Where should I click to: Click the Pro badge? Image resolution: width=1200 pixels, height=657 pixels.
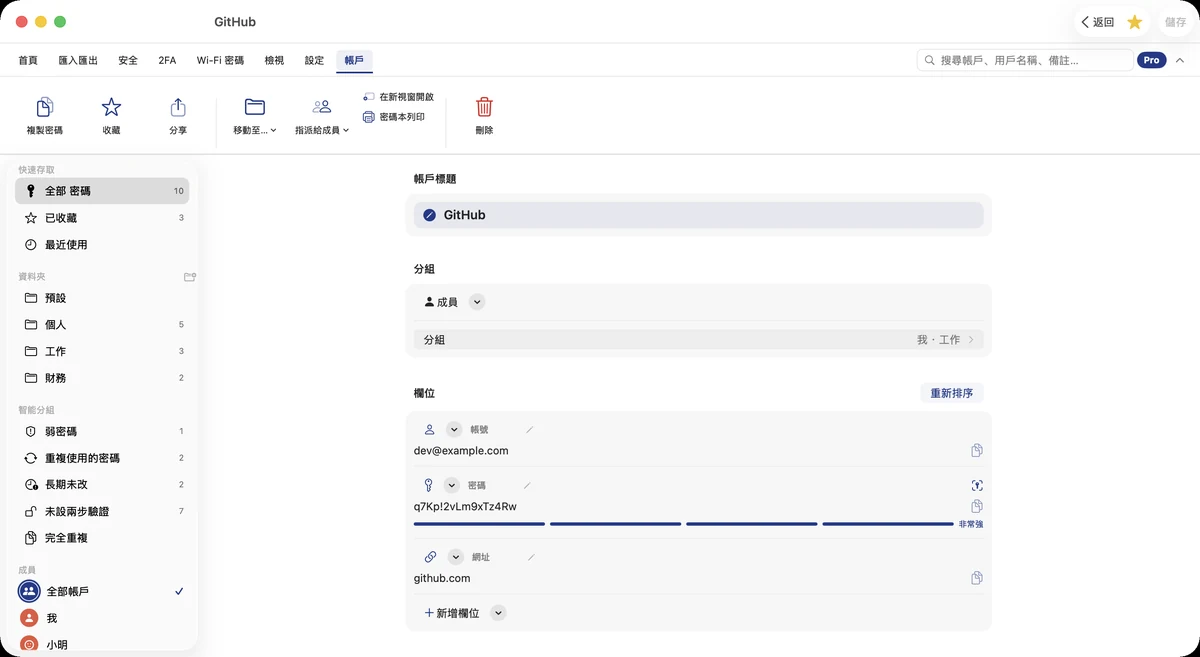coord(1151,60)
